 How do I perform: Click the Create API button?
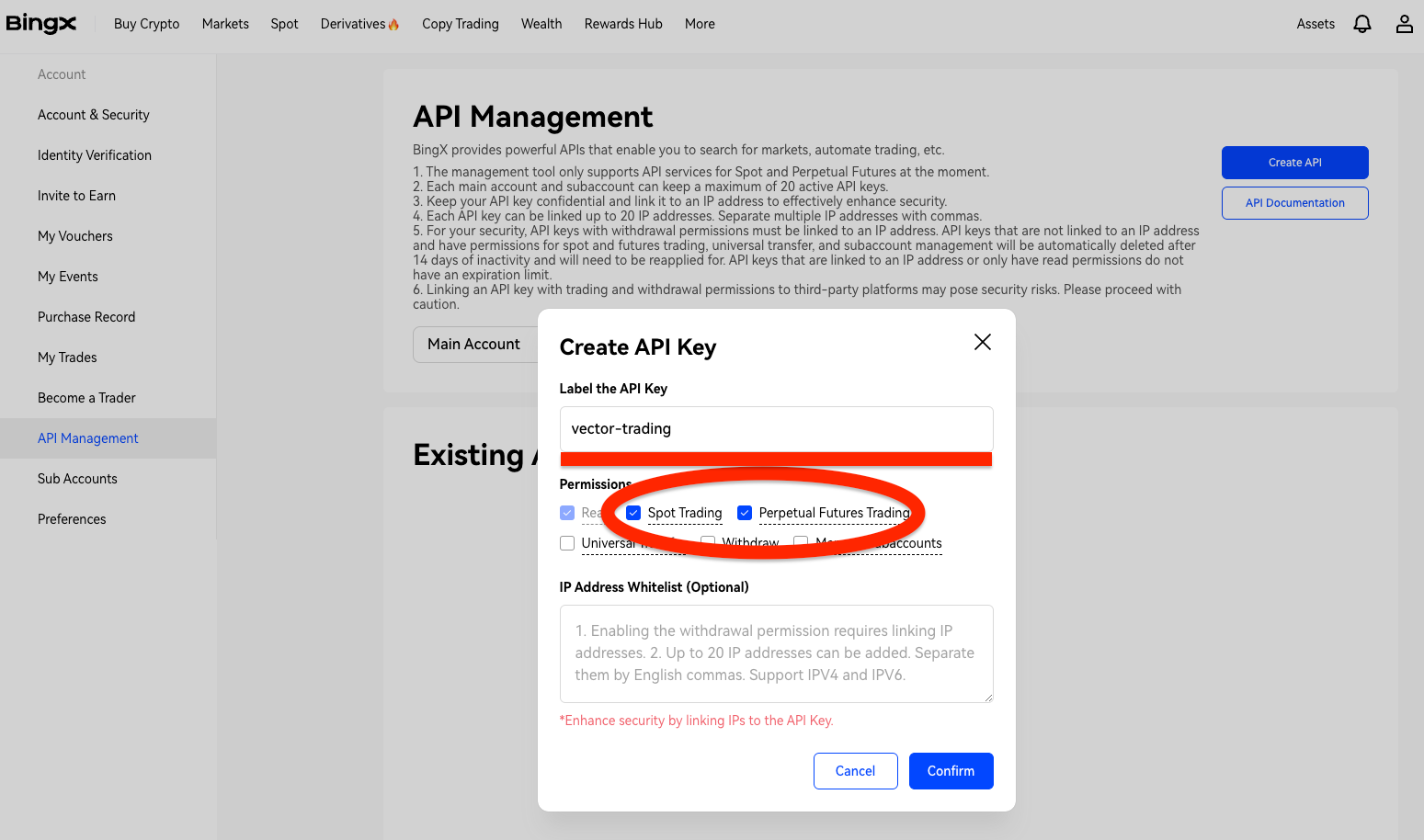(x=1294, y=163)
